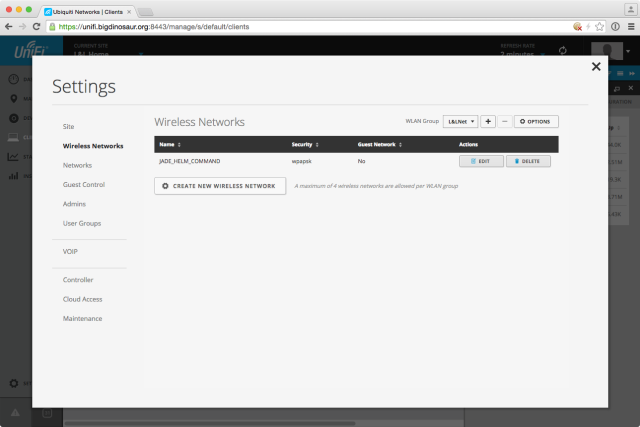Delete the JADE_HELM_COMMAND wireless network
Screen dimensions: 640x427
point(528,161)
